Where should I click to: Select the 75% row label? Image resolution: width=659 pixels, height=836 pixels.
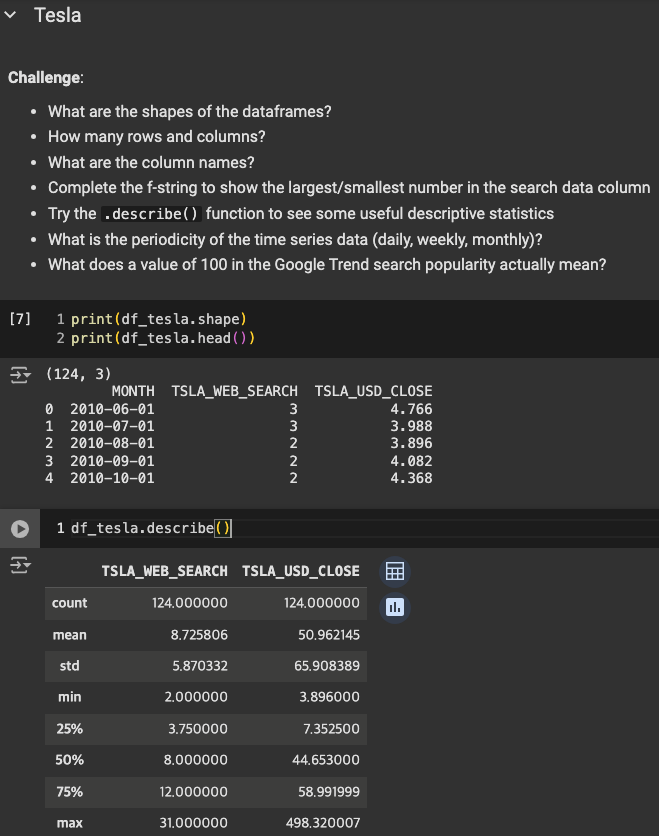click(69, 792)
